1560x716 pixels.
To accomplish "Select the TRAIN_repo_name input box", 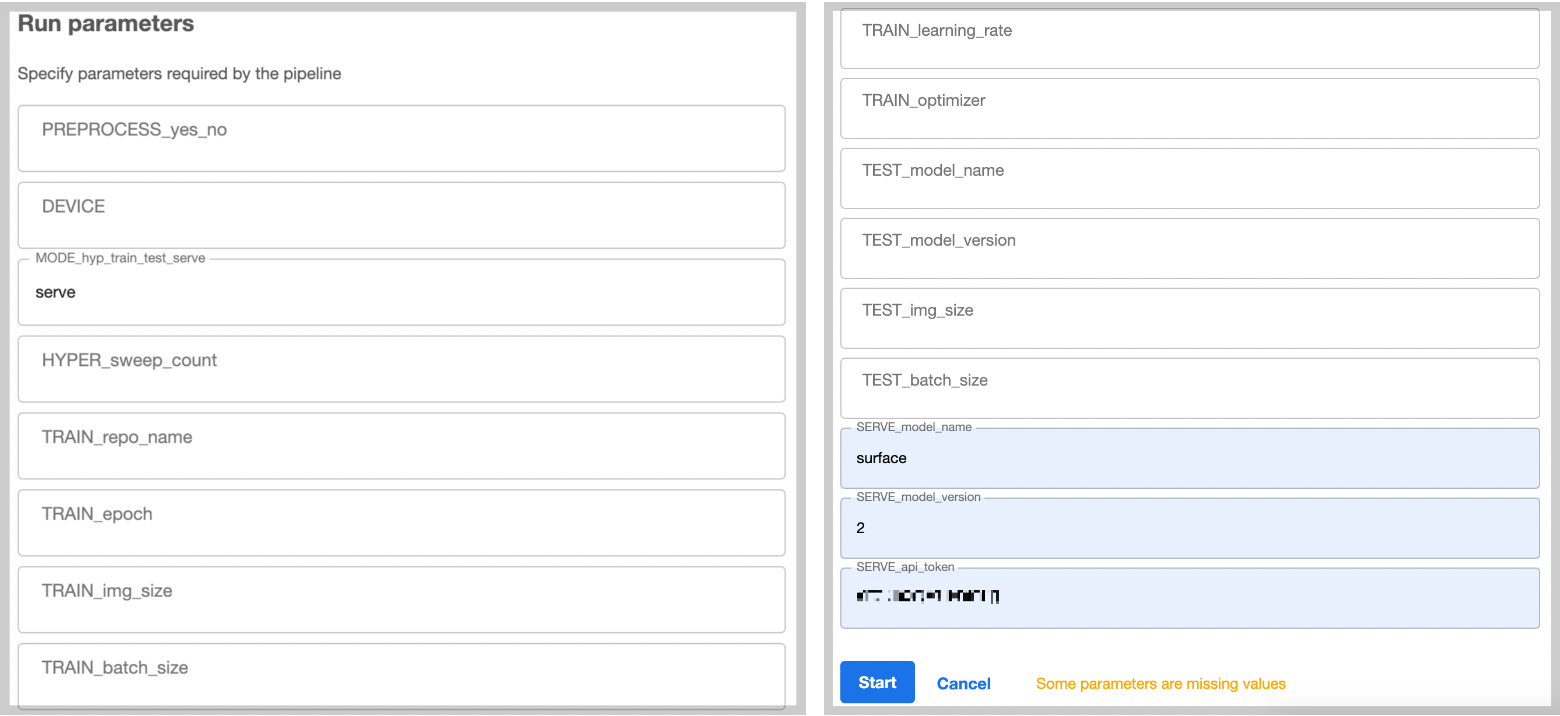I will (x=401, y=446).
